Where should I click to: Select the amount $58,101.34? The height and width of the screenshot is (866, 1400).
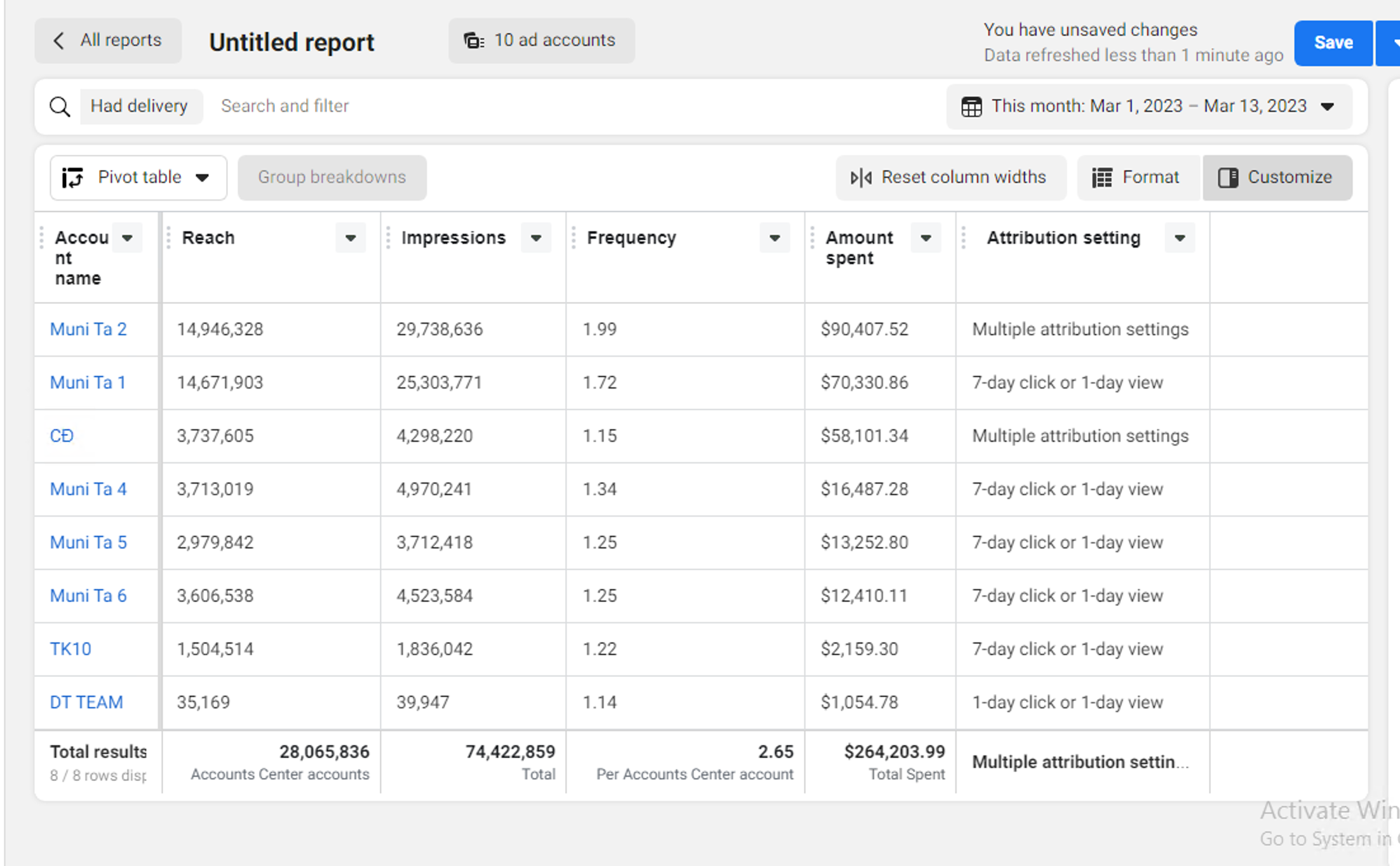pyautogui.click(x=865, y=436)
